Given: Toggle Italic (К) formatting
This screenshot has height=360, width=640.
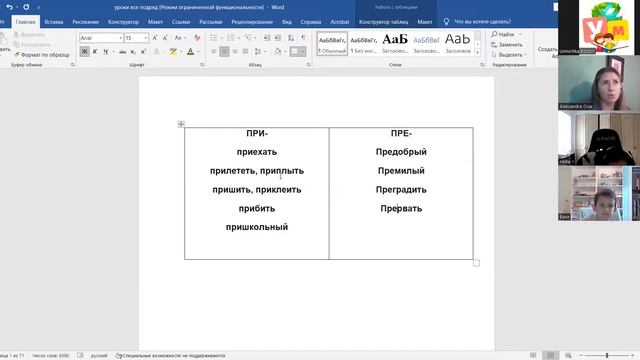Looking at the screenshot, I should pos(95,52).
